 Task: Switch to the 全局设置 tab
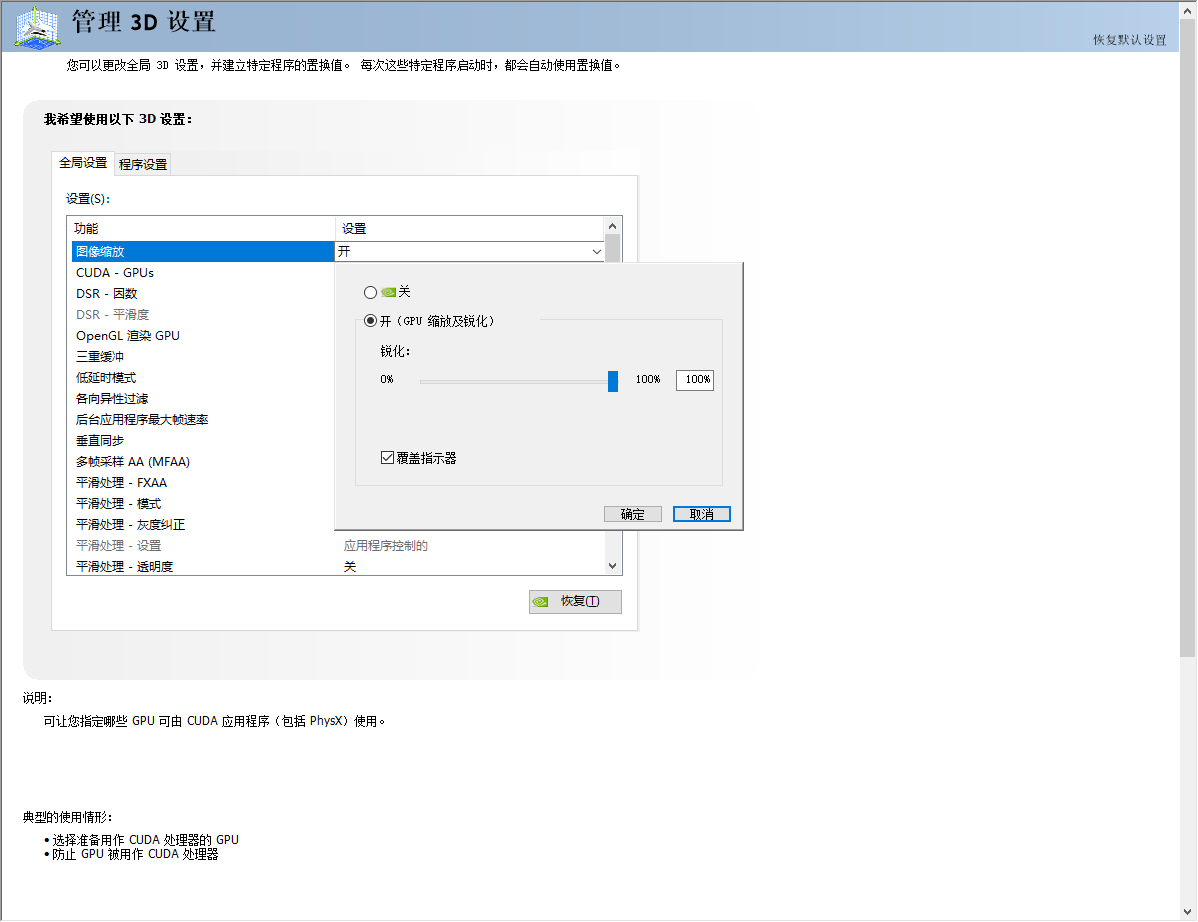point(83,163)
